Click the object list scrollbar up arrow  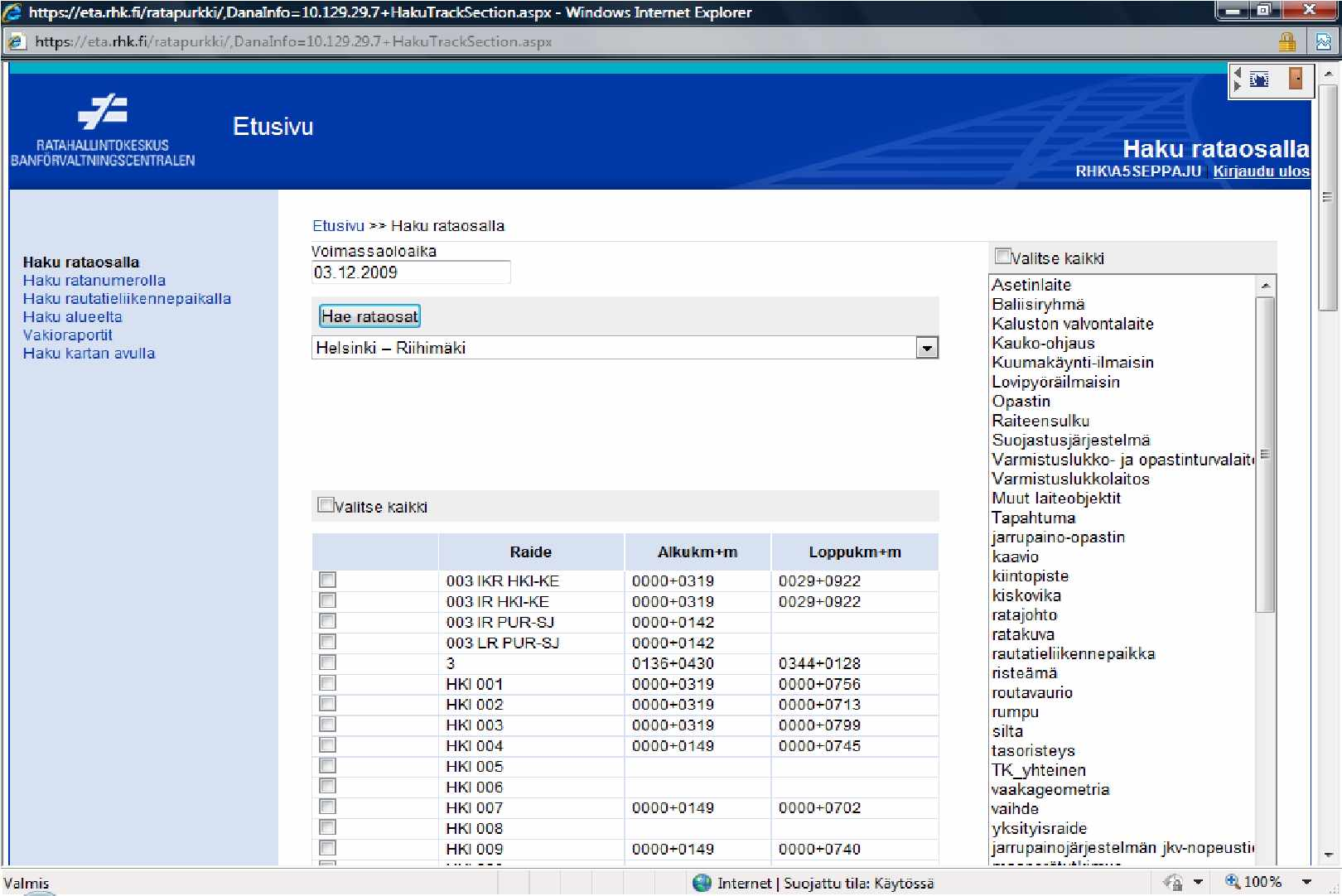pyautogui.click(x=1265, y=286)
